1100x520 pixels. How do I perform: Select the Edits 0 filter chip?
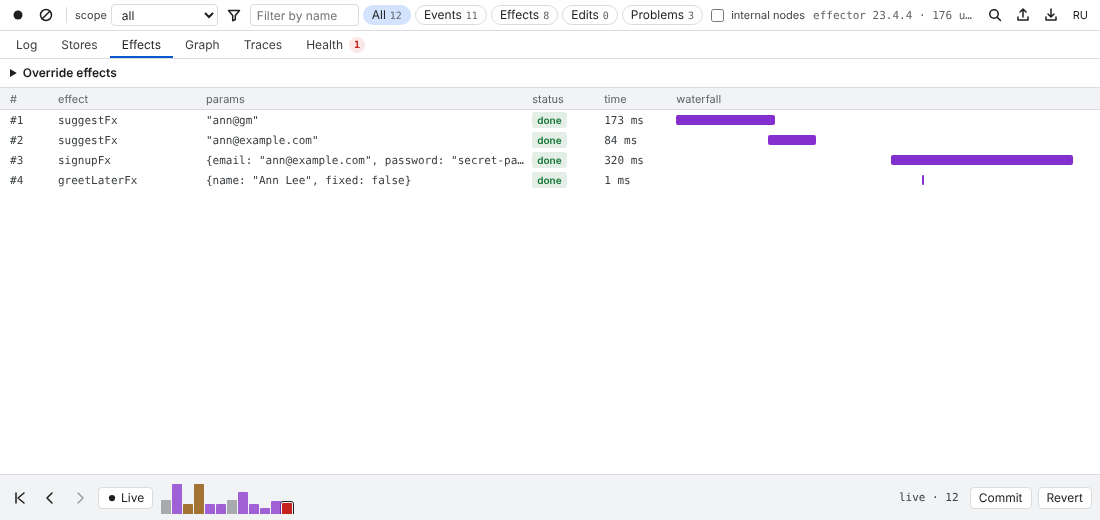tap(590, 15)
